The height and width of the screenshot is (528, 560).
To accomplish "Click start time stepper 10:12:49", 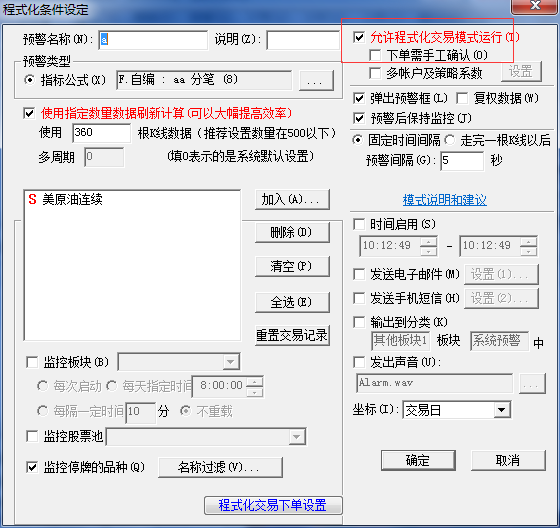I will click(428, 246).
